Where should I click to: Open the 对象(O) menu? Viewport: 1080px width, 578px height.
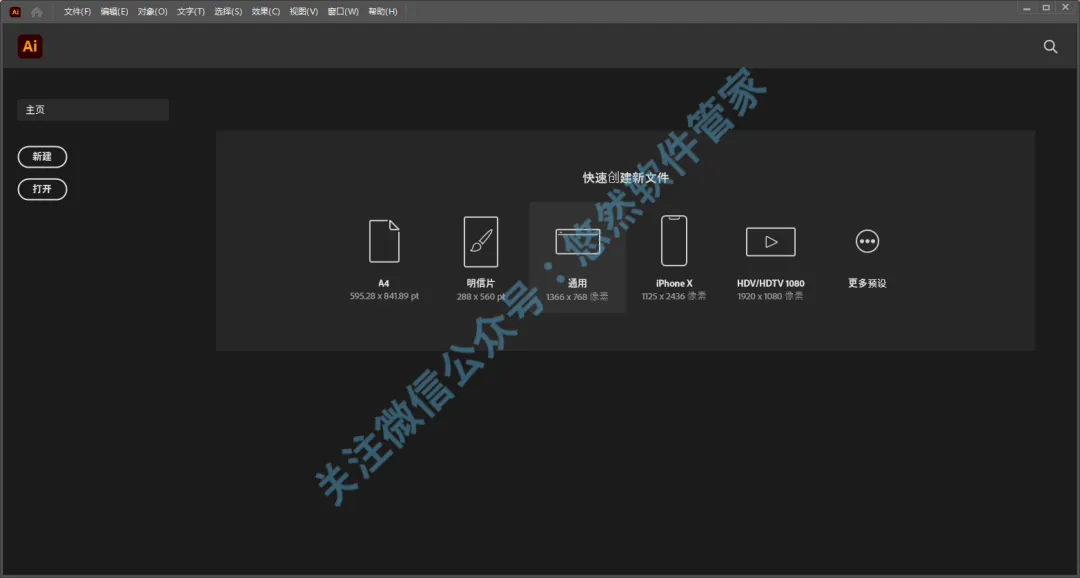(152, 12)
